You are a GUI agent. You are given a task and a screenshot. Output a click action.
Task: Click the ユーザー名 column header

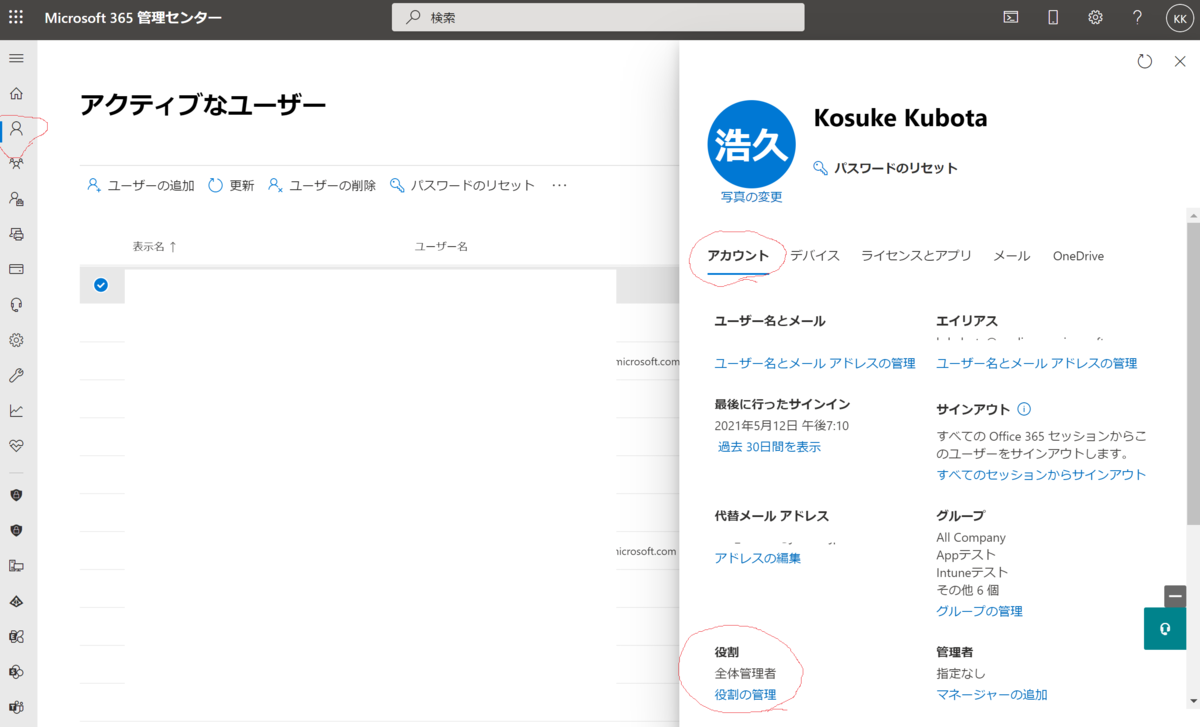click(441, 246)
